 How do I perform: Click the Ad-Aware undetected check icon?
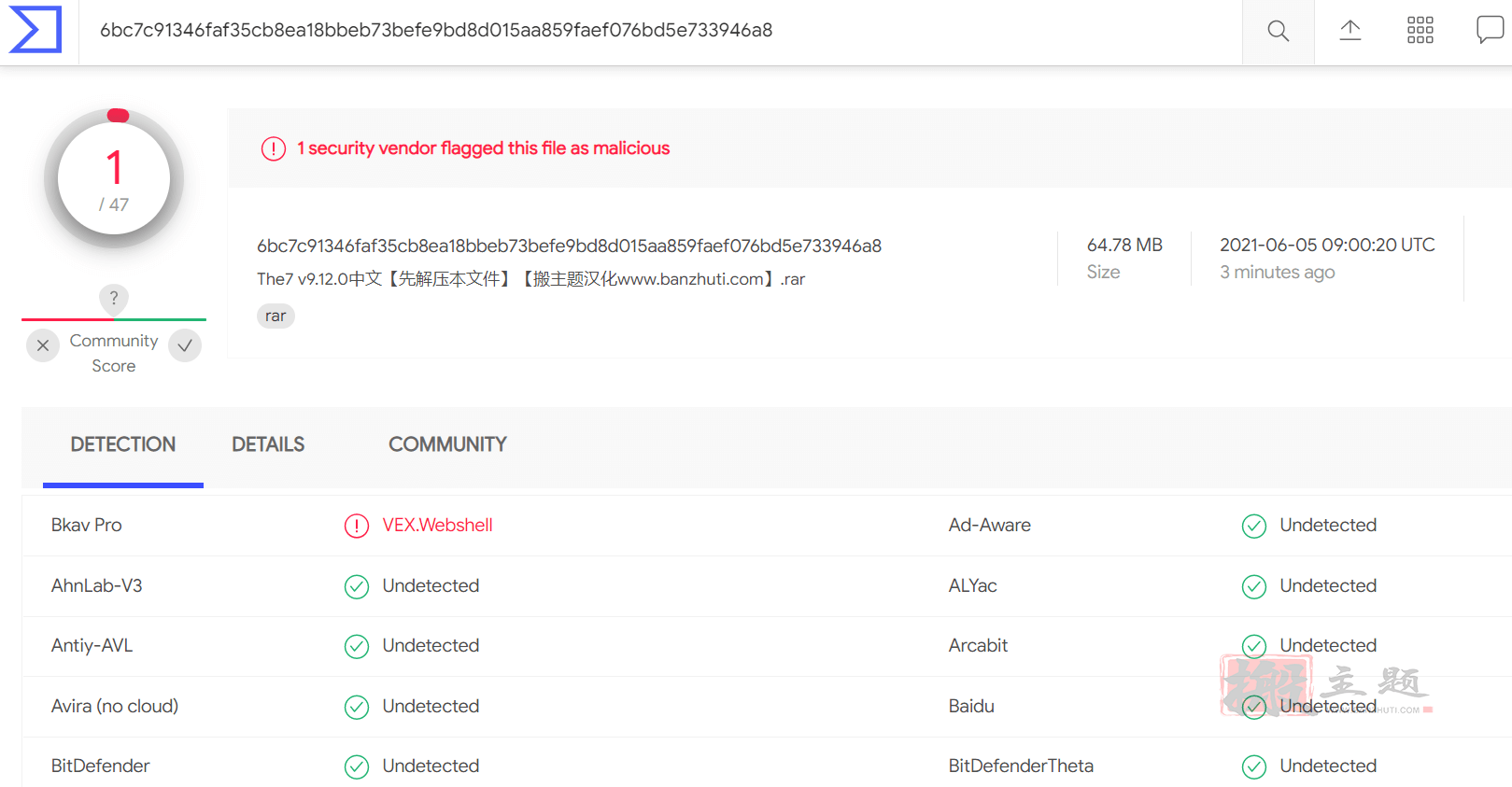click(x=1254, y=527)
